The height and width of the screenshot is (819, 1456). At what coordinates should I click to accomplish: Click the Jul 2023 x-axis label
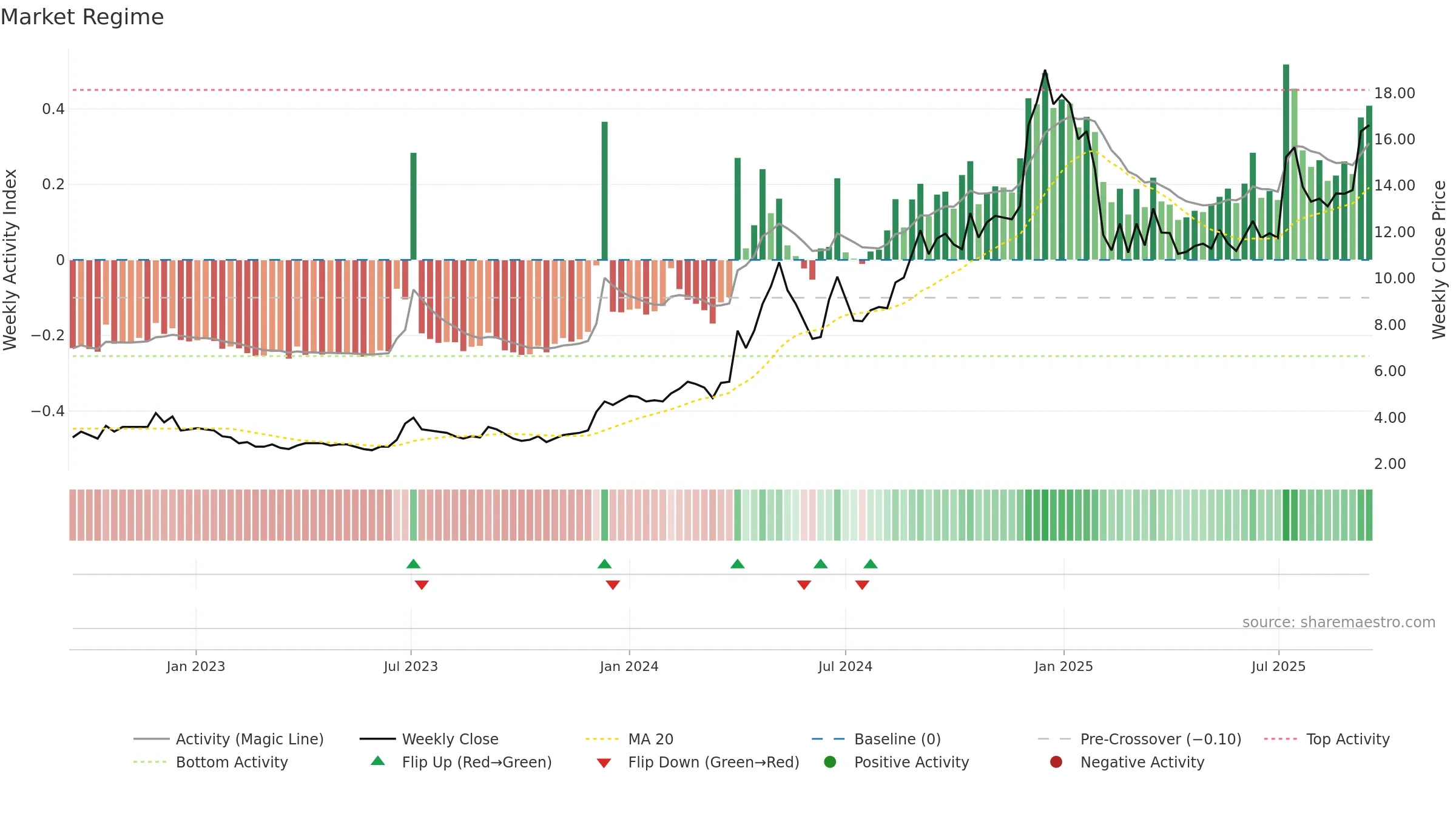pos(411,666)
